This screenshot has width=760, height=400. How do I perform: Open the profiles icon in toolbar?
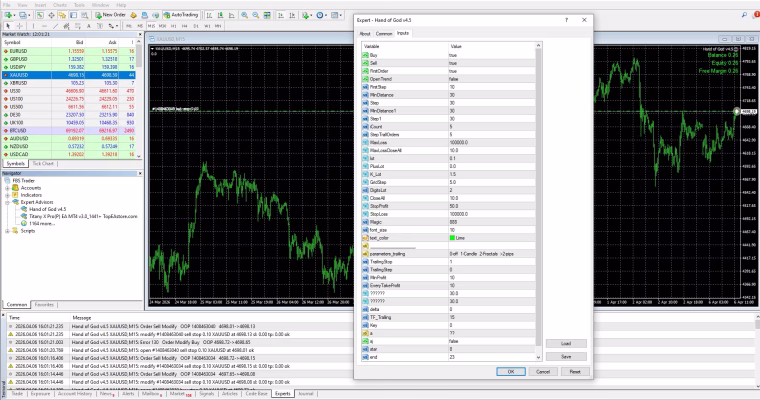(24, 15)
